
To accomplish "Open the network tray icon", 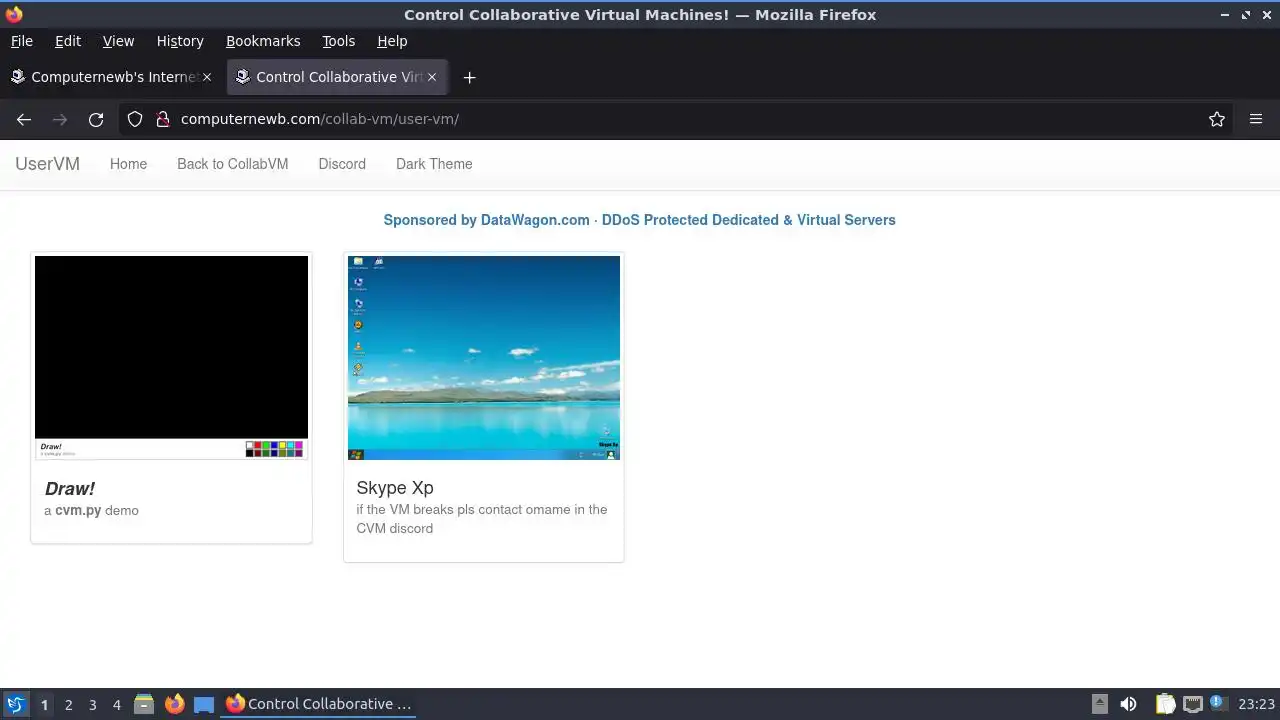I will tap(1192, 704).
